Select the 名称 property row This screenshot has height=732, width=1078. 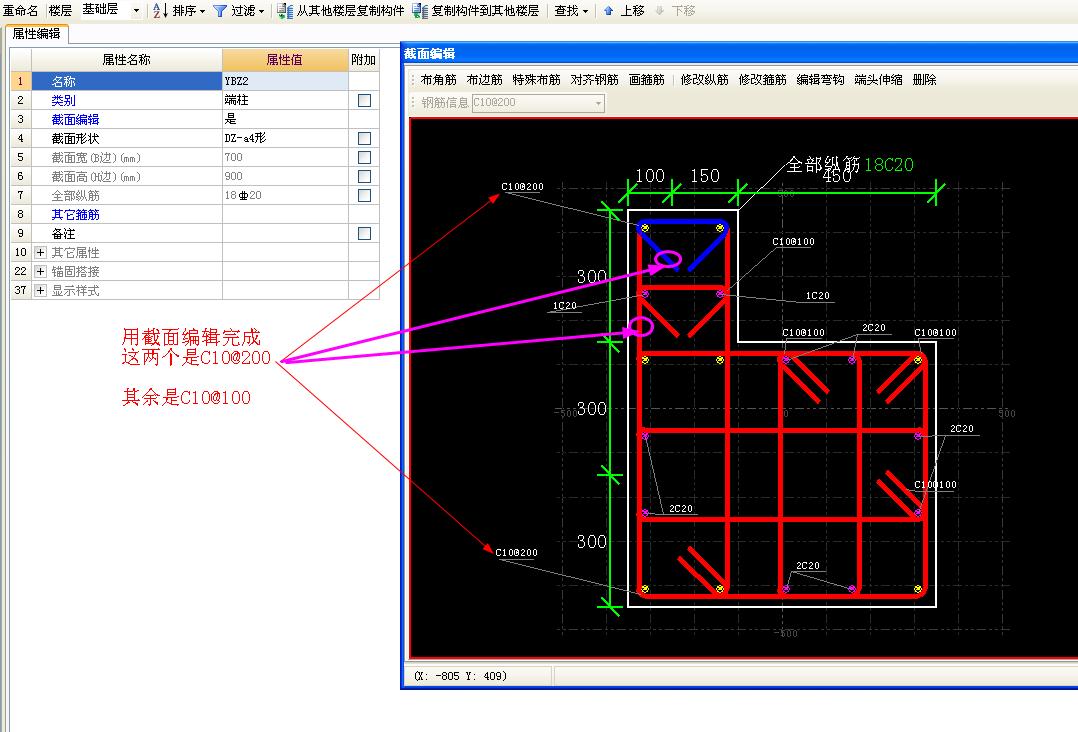click(126, 81)
